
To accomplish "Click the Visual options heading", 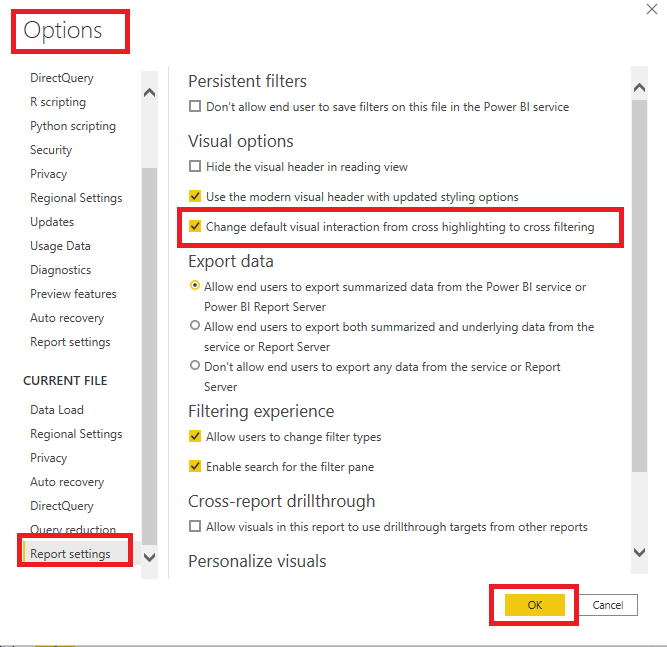I will pos(241,141).
